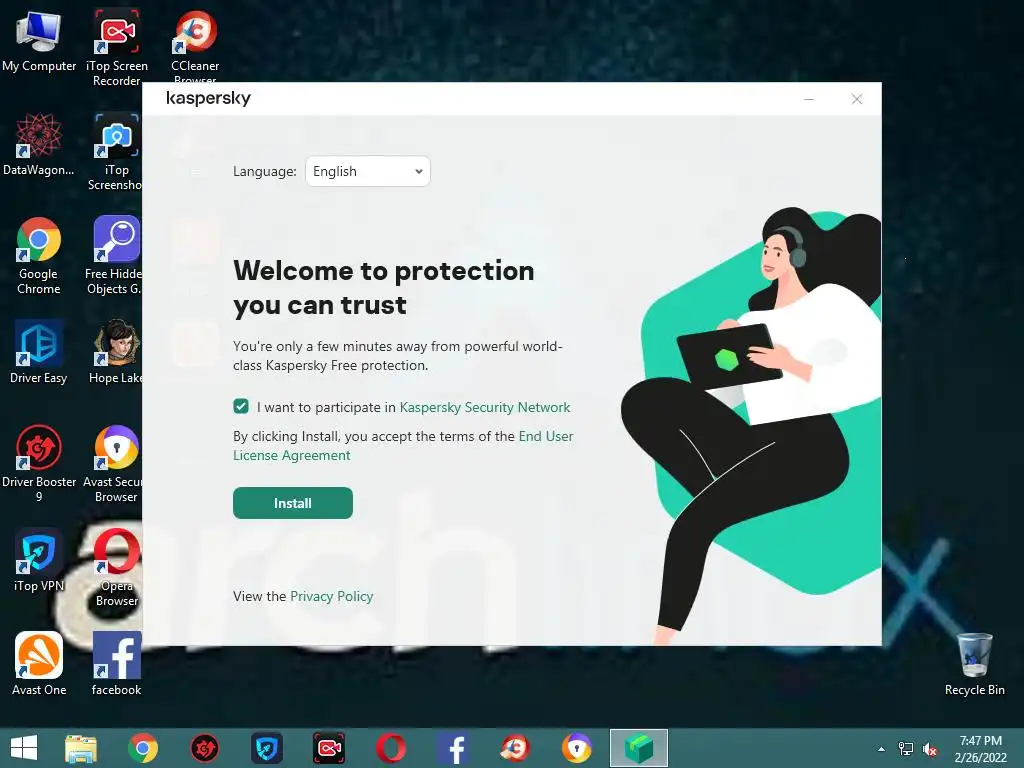This screenshot has width=1024, height=768.
Task: Launch iTop Screen Recorder desktop shortcut
Action: point(116,46)
